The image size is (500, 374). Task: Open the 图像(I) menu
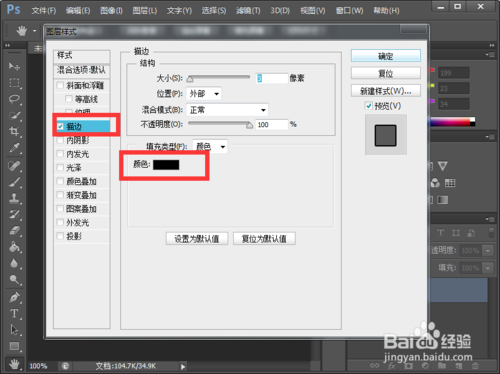[x=111, y=11]
